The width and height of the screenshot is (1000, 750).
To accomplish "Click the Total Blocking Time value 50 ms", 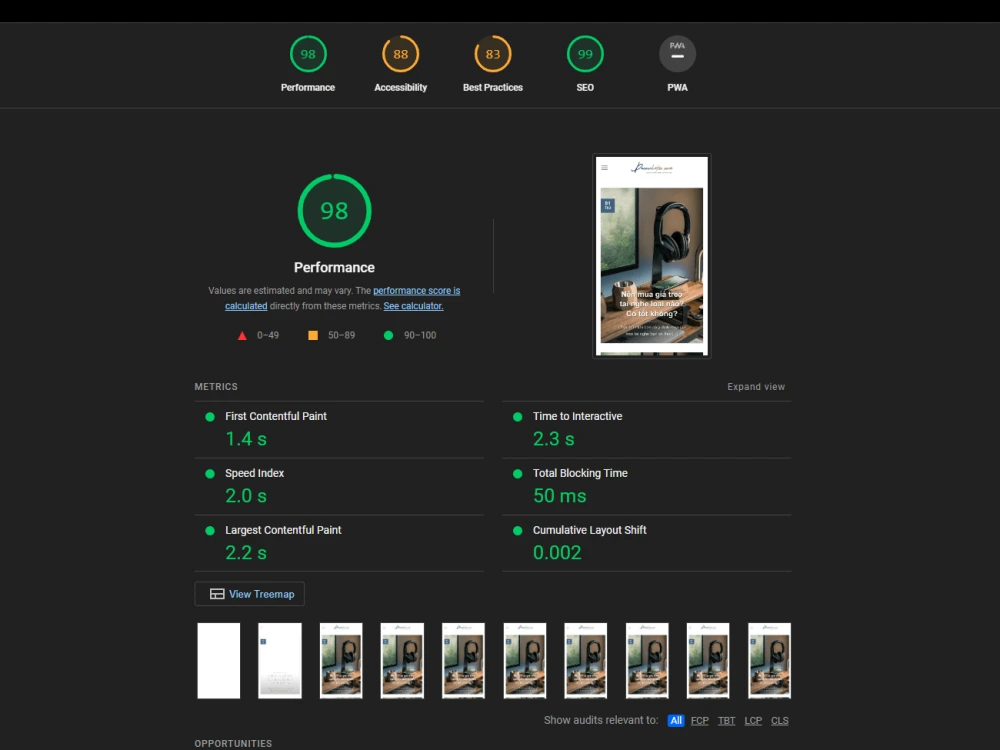I will [x=559, y=496].
